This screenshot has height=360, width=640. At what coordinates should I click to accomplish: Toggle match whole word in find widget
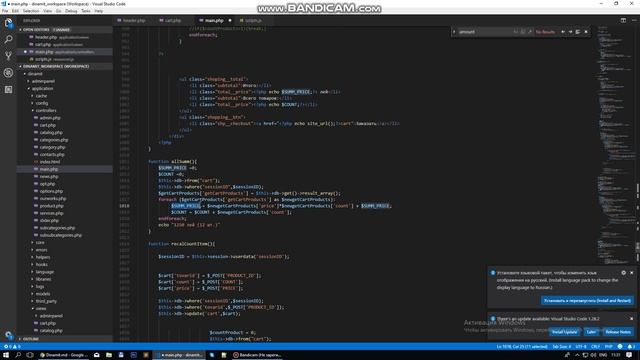523,32
